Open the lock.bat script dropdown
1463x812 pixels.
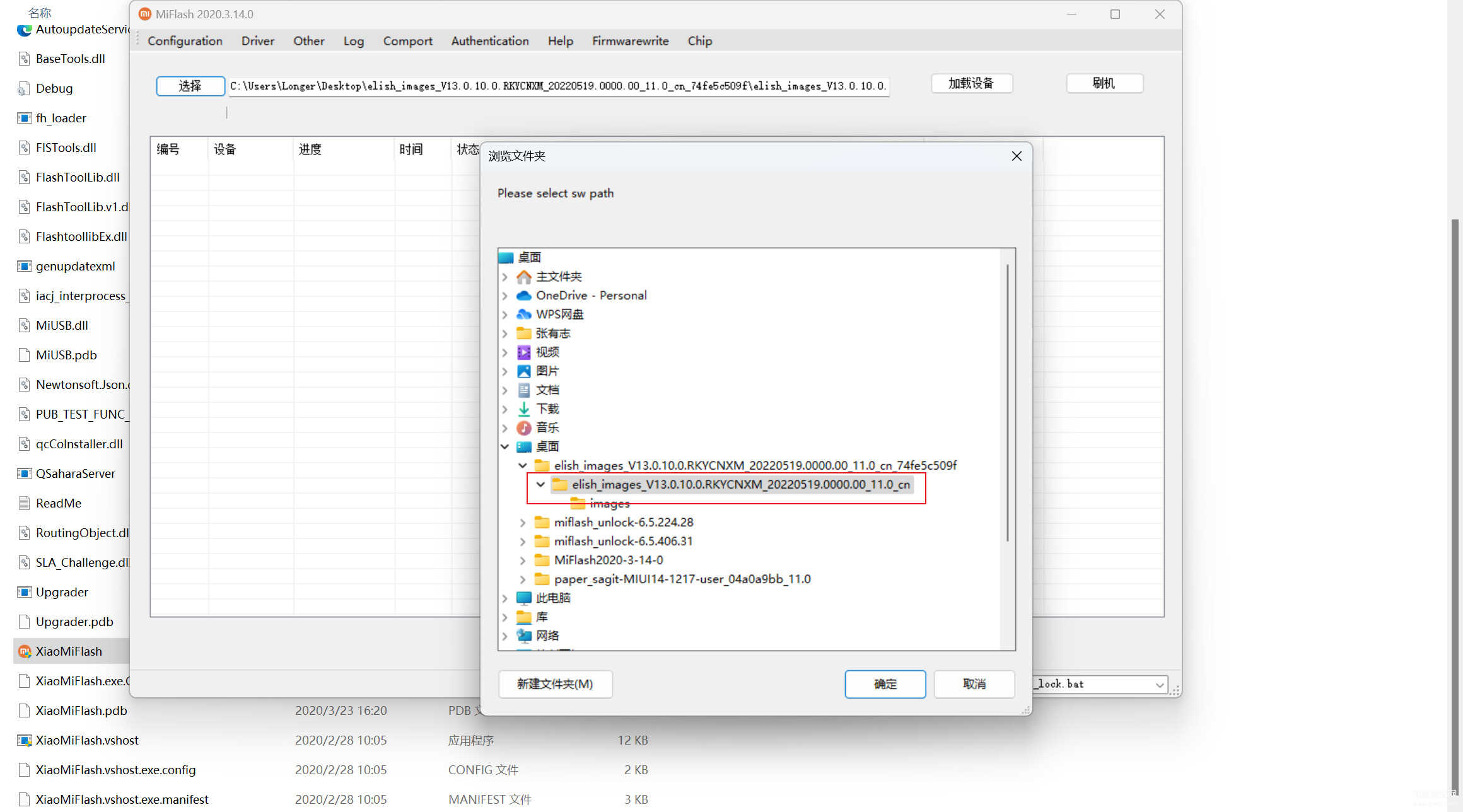coord(1159,685)
